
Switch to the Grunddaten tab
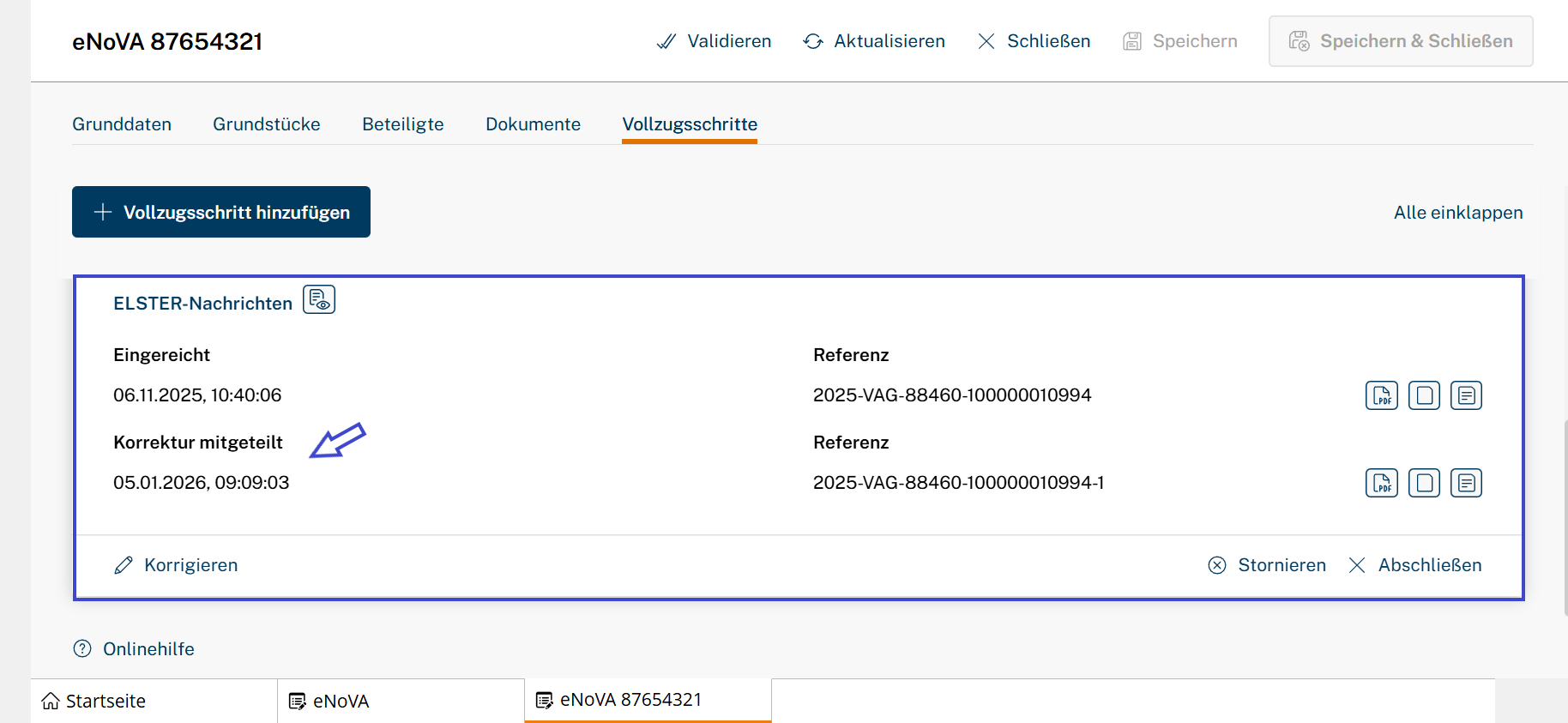(122, 124)
